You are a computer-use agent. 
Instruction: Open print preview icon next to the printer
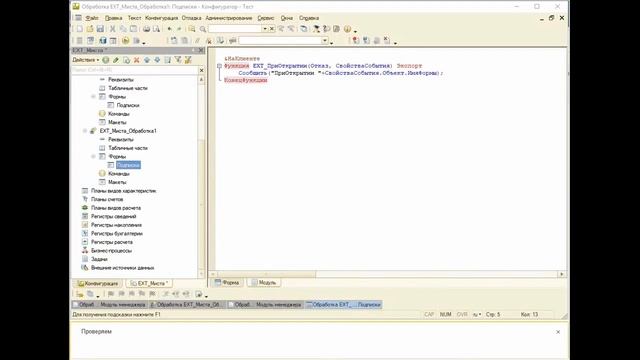pos(156,29)
